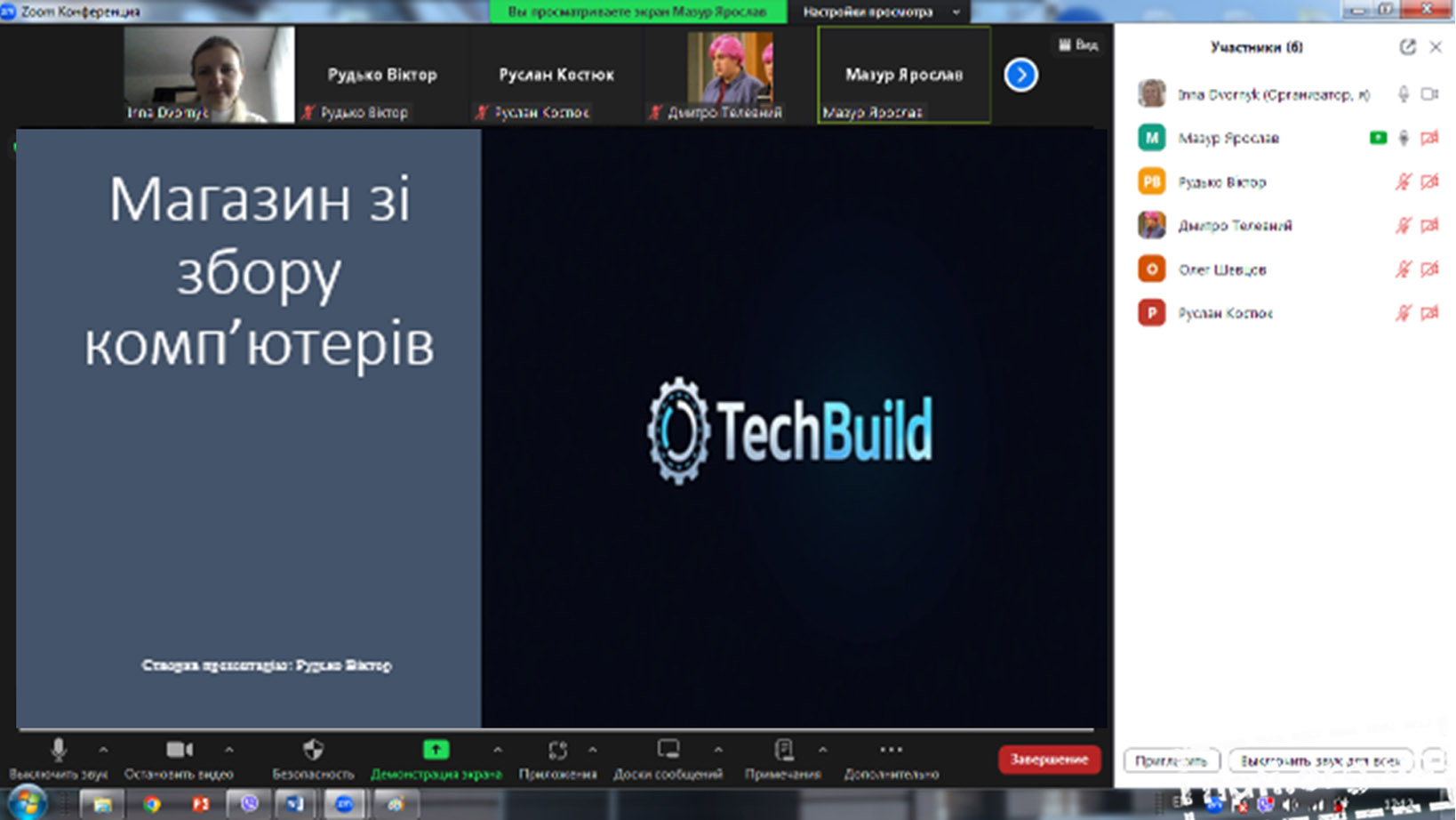Open more options button in participants footer
The width and height of the screenshot is (1456, 820).
1433,760
